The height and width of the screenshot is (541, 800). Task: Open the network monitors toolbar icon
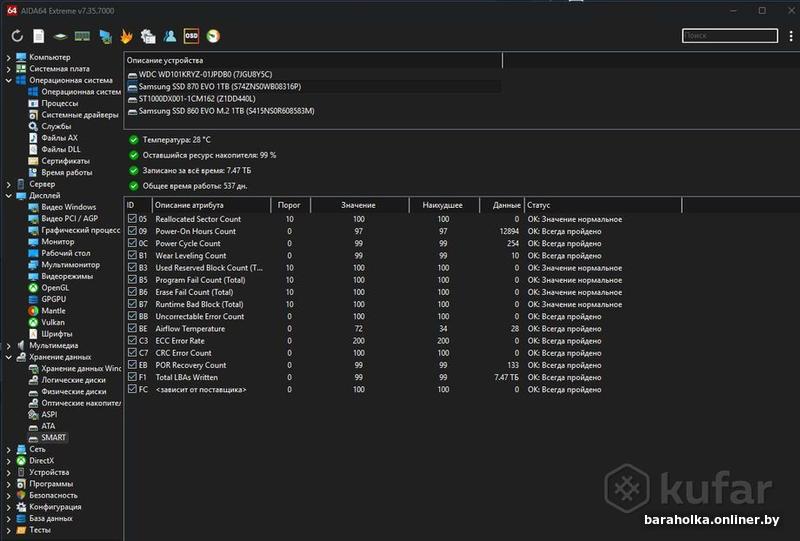point(104,36)
